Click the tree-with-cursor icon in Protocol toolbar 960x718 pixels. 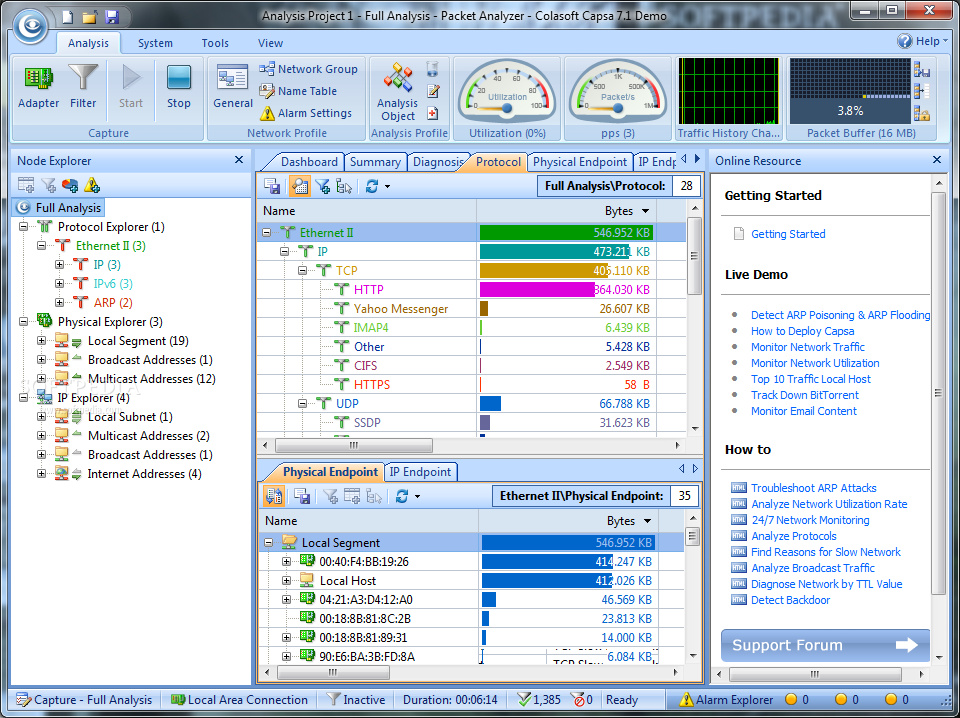pos(344,186)
